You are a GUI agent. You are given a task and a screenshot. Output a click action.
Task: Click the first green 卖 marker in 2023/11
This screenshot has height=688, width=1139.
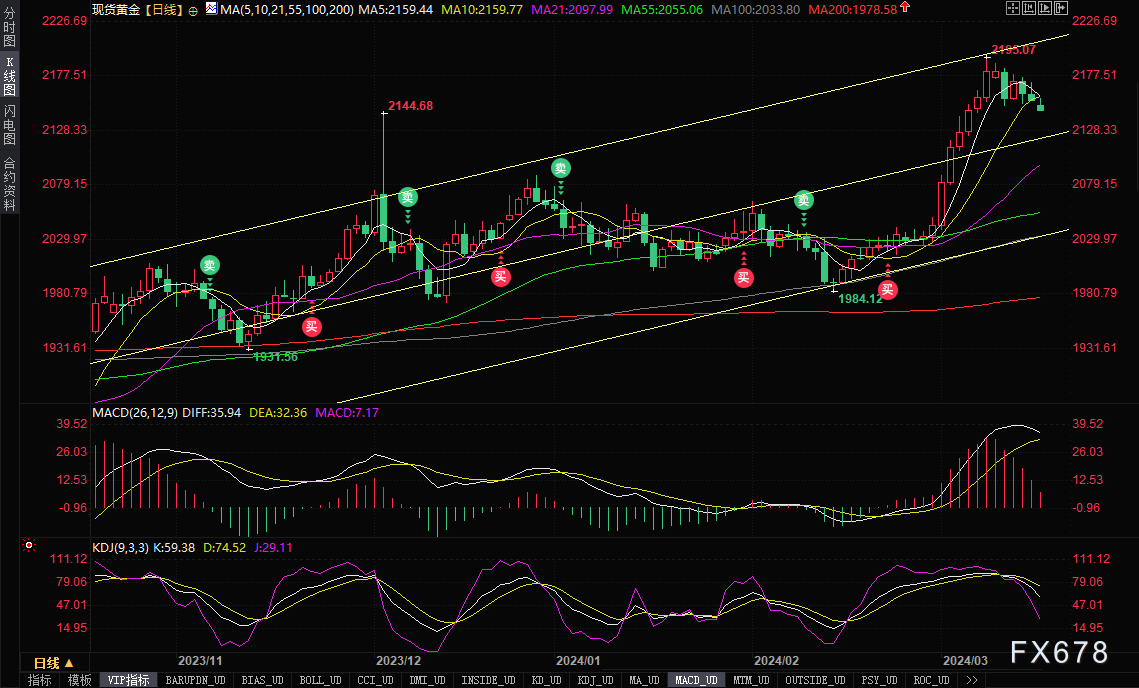click(x=210, y=265)
